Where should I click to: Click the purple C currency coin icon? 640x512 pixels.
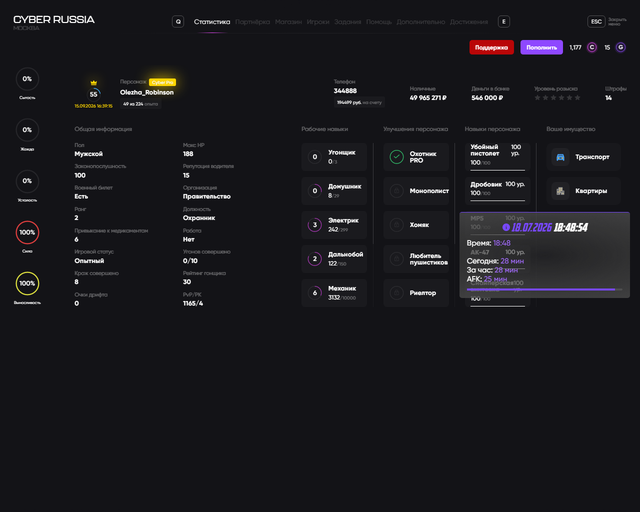592,47
